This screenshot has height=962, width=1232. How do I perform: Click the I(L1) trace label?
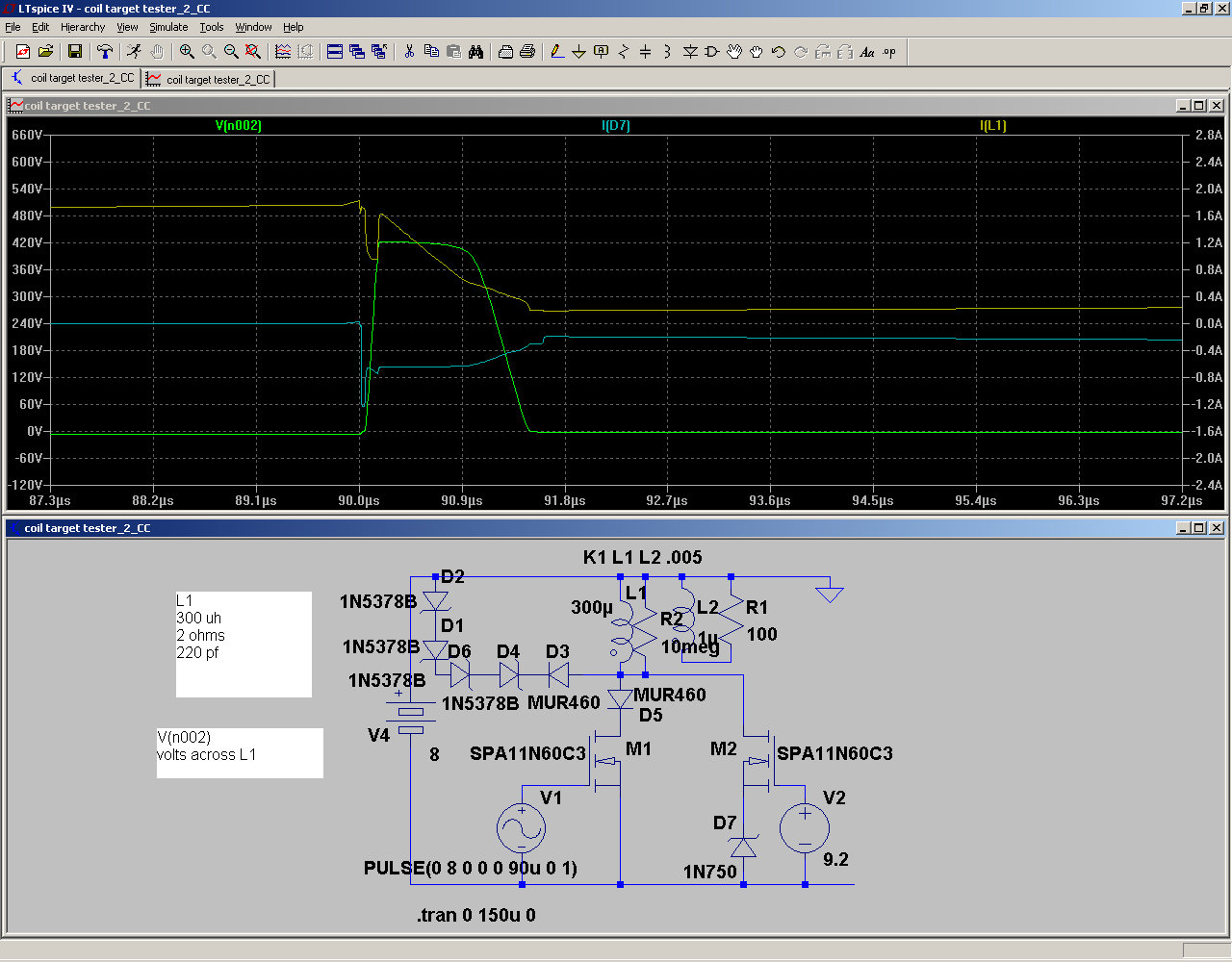992,125
